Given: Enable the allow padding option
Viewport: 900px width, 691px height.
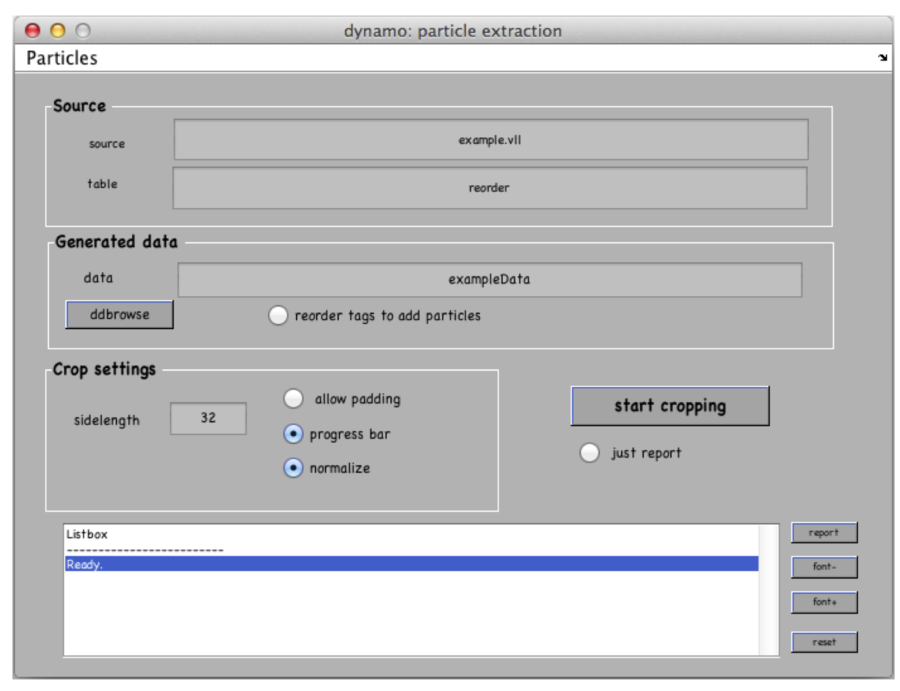Looking at the screenshot, I should 293,399.
